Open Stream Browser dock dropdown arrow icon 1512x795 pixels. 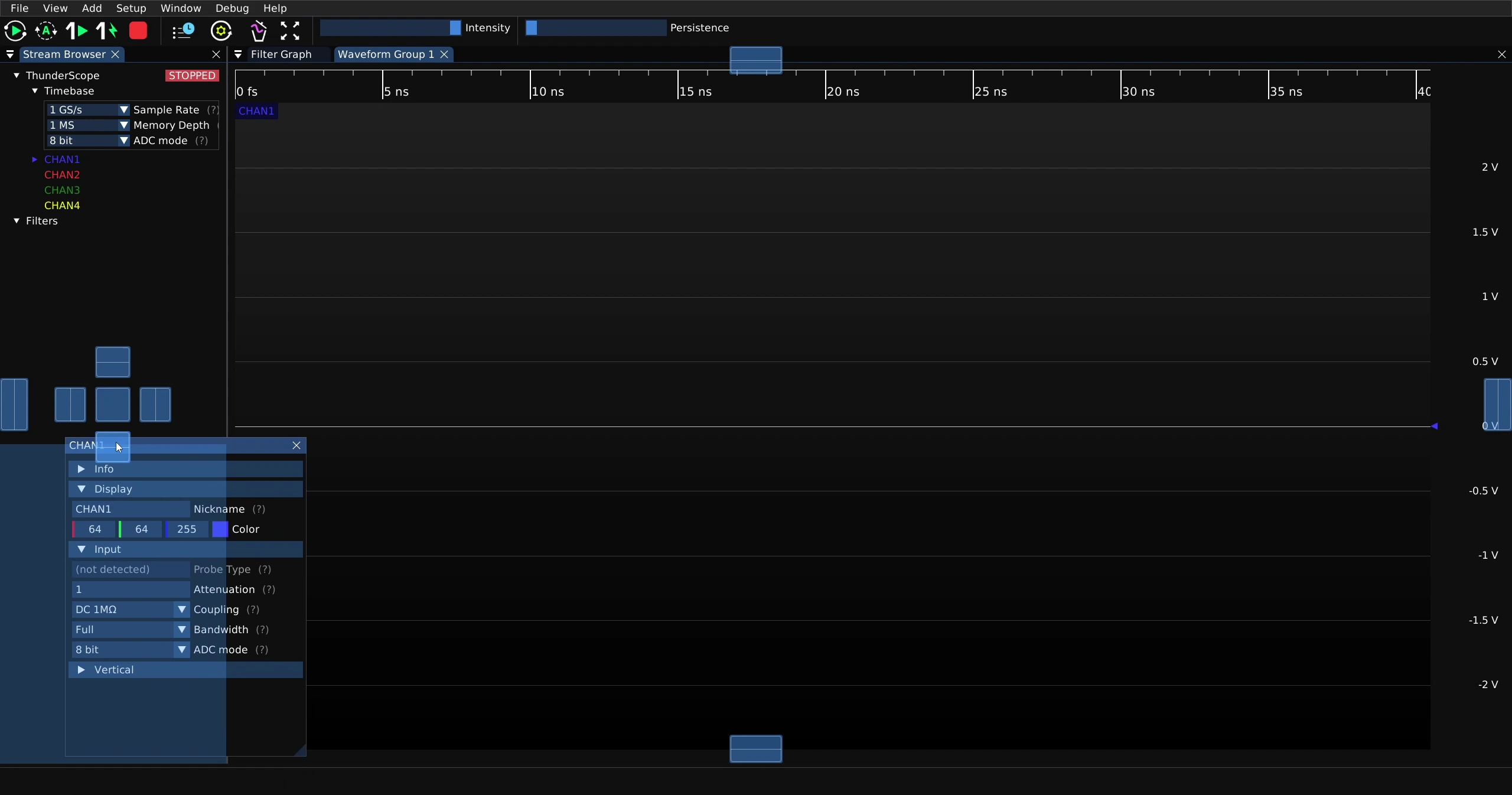(x=10, y=54)
